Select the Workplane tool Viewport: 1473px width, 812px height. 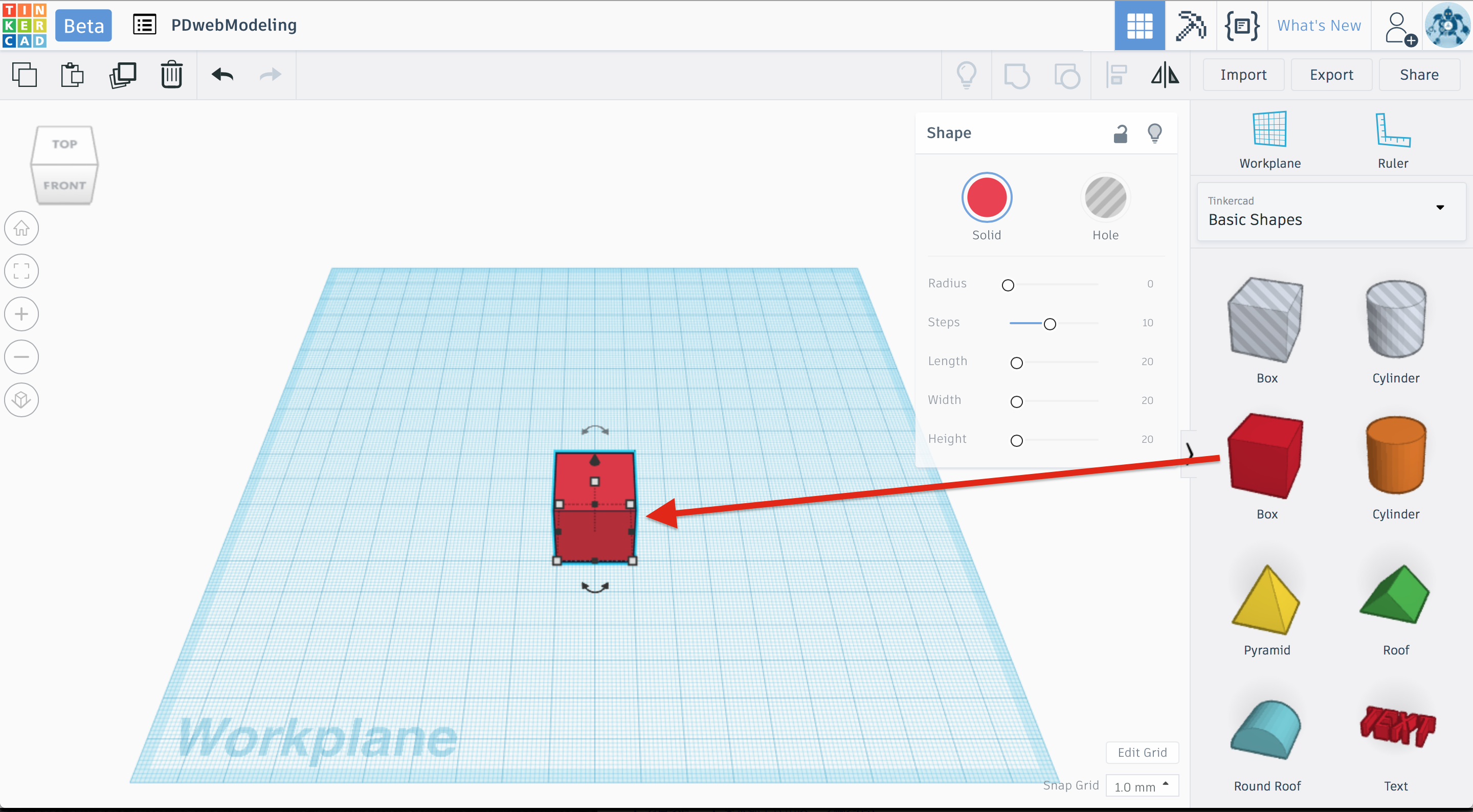click(1269, 140)
